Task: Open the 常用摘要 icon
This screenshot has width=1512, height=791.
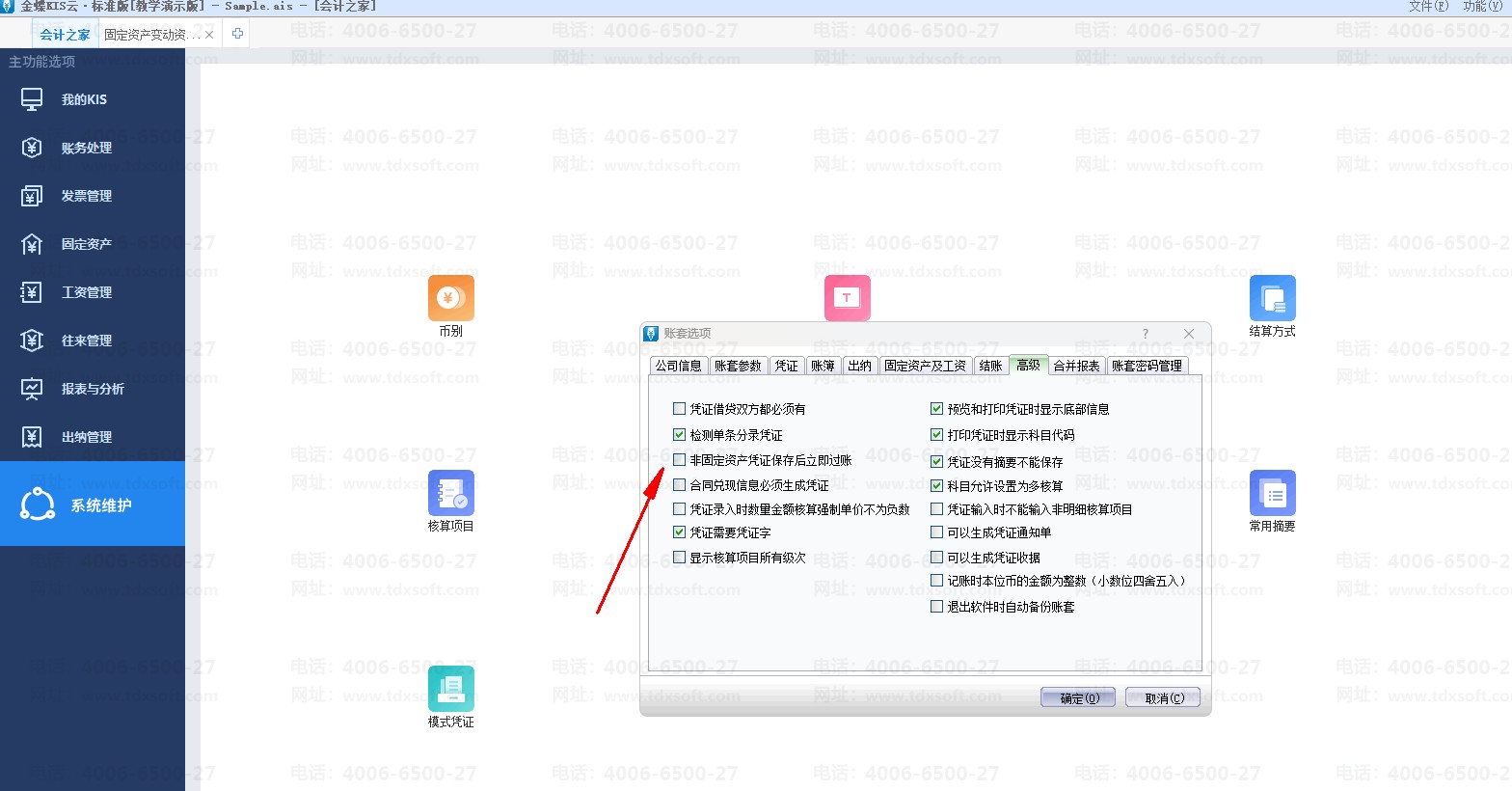Action: coord(1272,493)
